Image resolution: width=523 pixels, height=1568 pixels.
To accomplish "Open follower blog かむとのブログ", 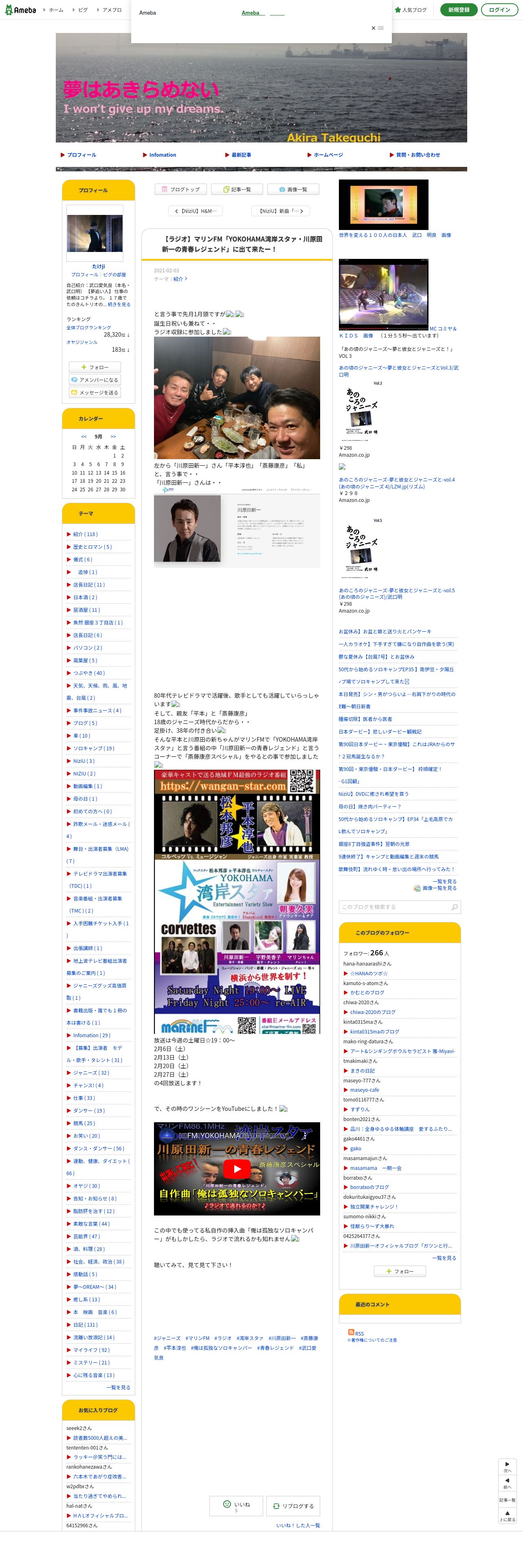I will 367,993.
